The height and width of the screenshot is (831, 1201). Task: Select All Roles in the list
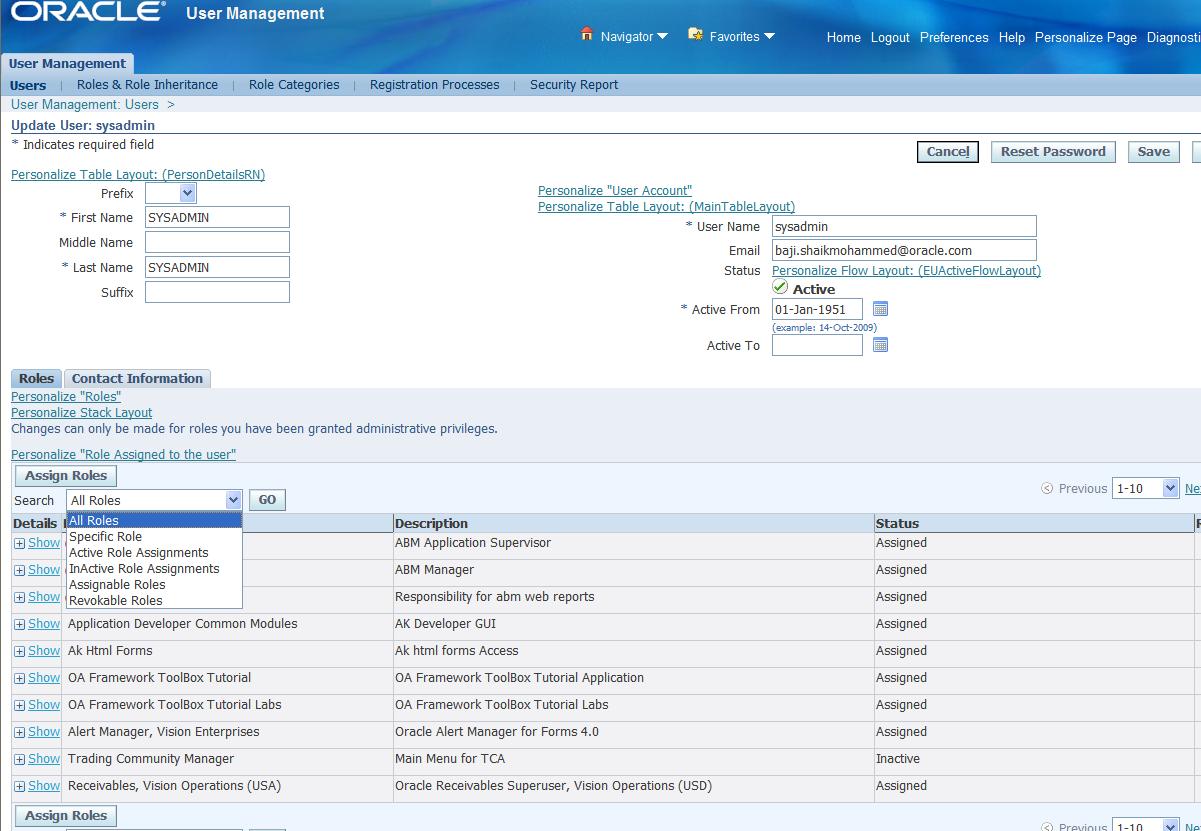click(154, 520)
